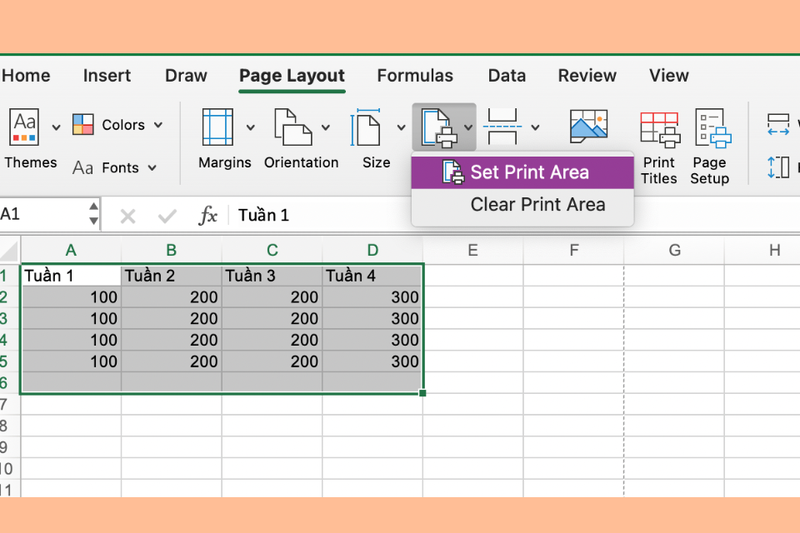Select the Page Layout tab
Screen dimensions: 800x533
coord(292,75)
